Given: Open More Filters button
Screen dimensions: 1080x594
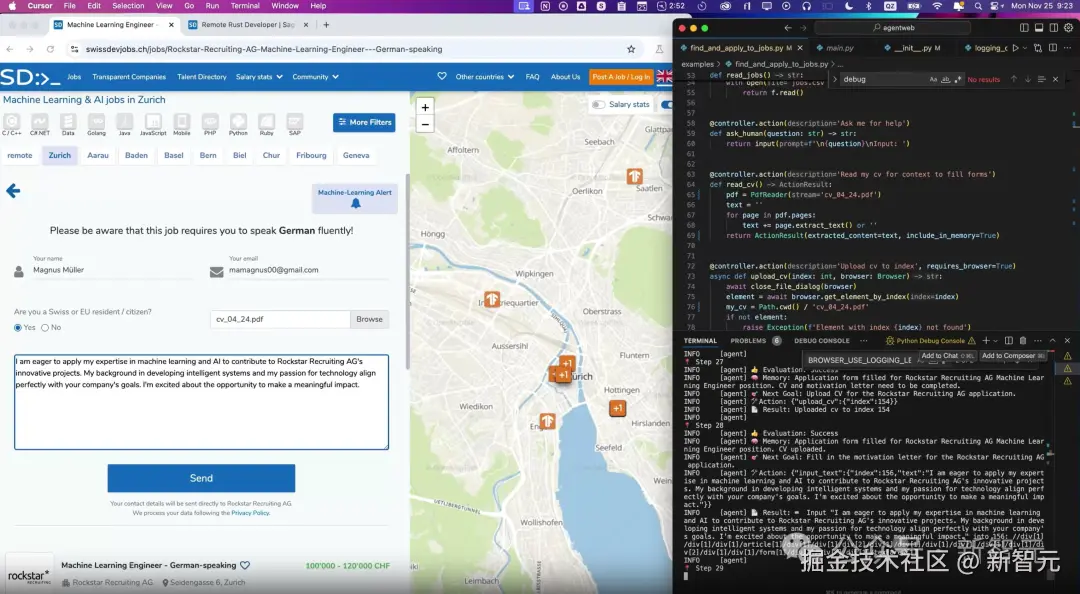Looking at the screenshot, I should tap(364, 123).
